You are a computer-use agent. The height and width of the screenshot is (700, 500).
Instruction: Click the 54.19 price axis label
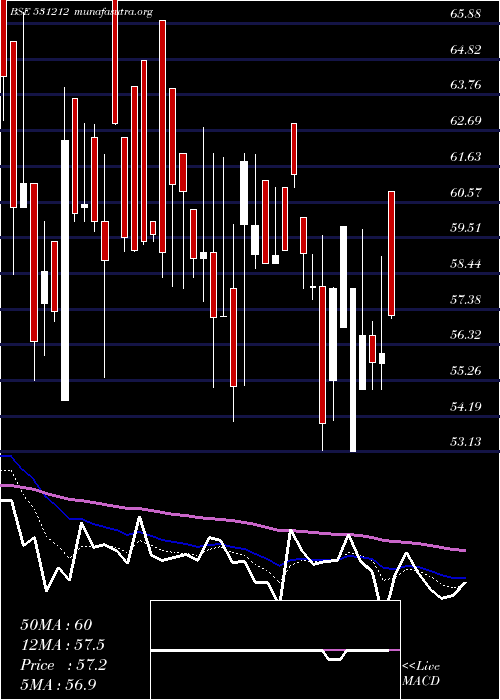[x=465, y=406]
